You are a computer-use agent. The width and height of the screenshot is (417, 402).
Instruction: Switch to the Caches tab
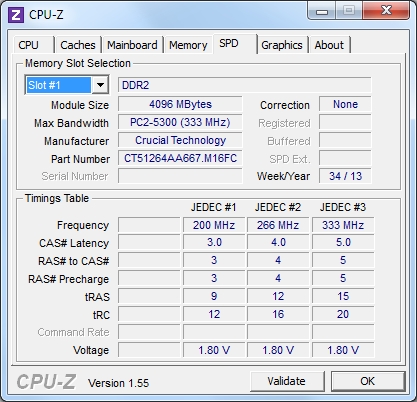point(78,45)
